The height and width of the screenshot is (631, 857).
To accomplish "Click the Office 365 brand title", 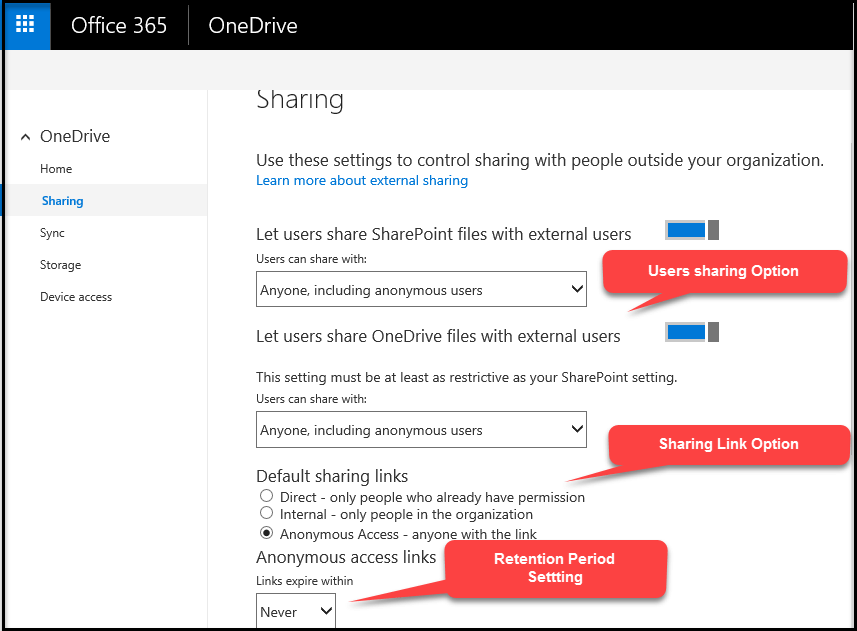I will tap(119, 25).
